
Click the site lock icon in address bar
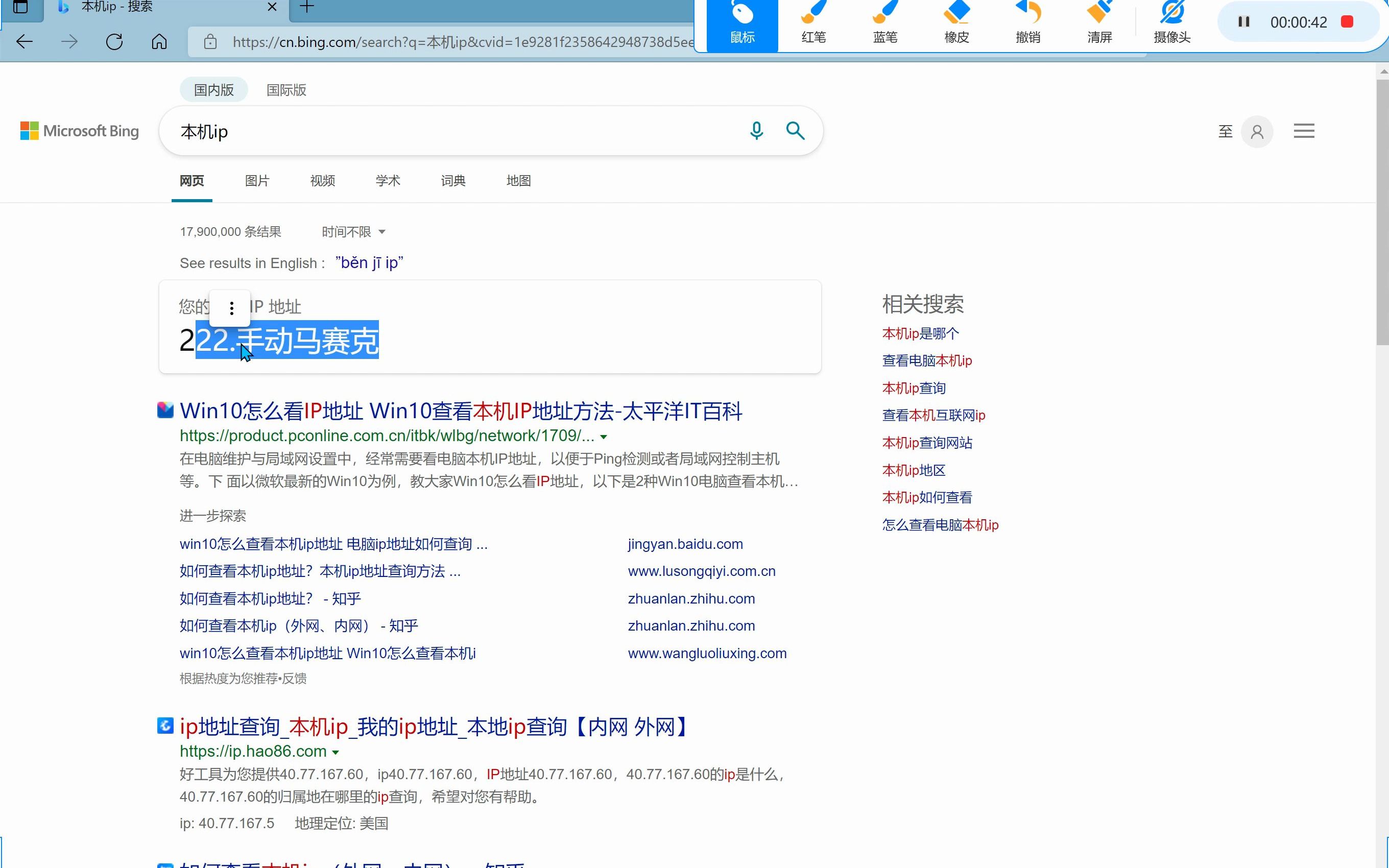coord(210,42)
